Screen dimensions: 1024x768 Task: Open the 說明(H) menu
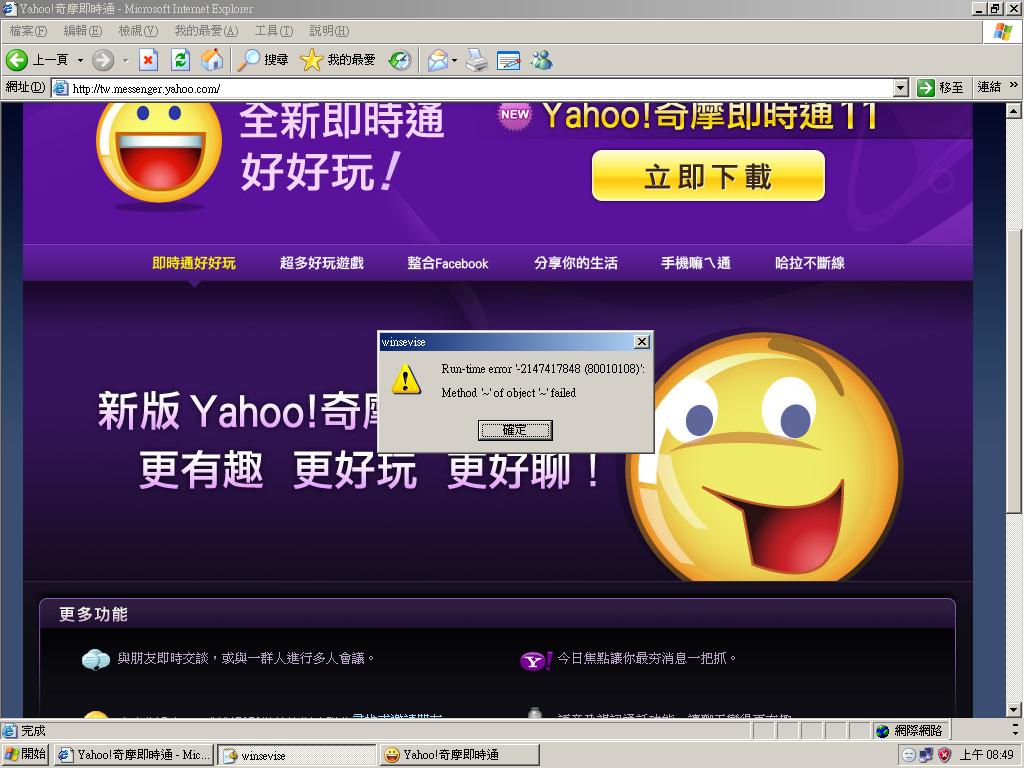point(329,31)
